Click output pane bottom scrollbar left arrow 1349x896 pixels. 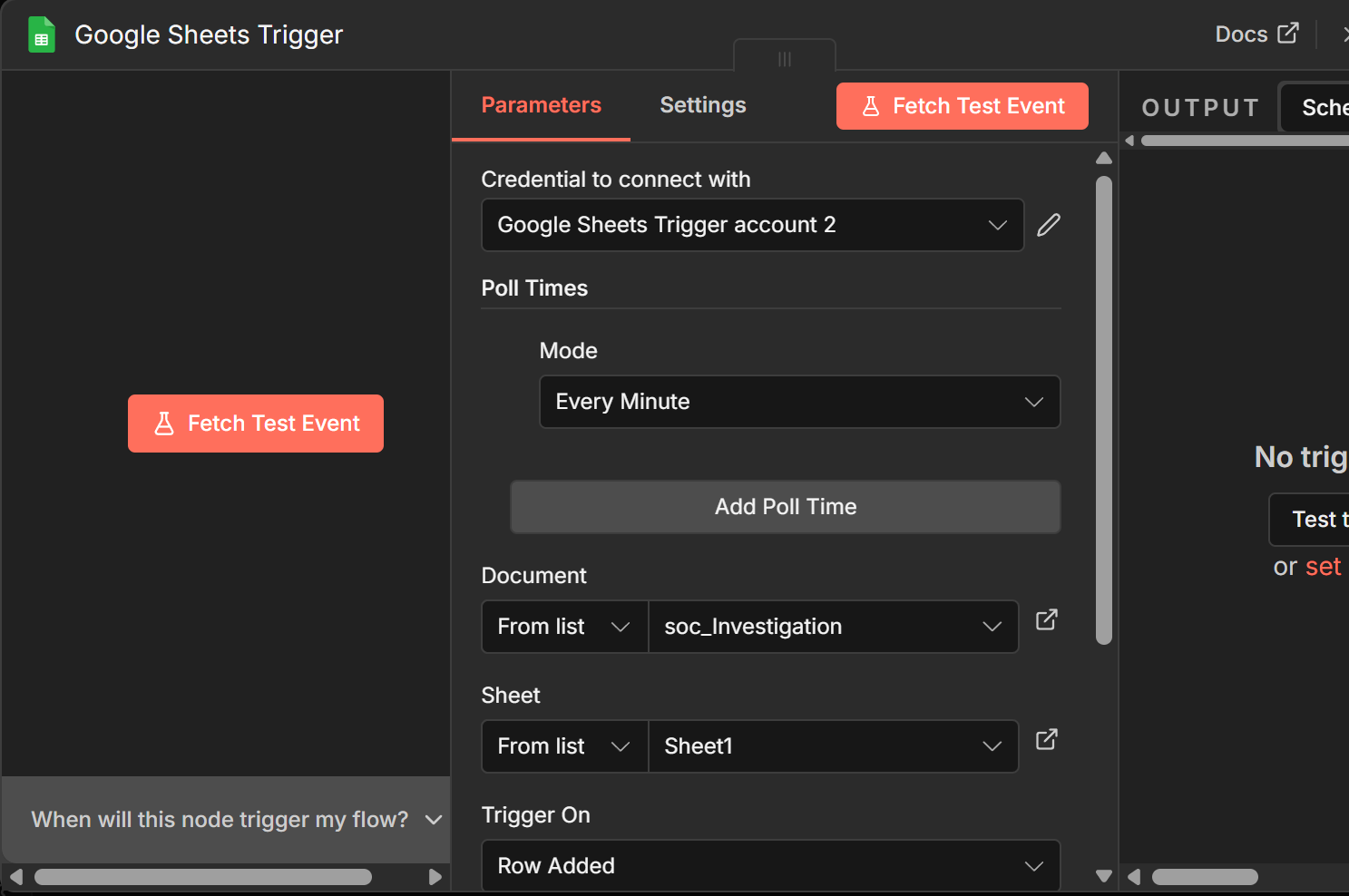pyautogui.click(x=1134, y=877)
